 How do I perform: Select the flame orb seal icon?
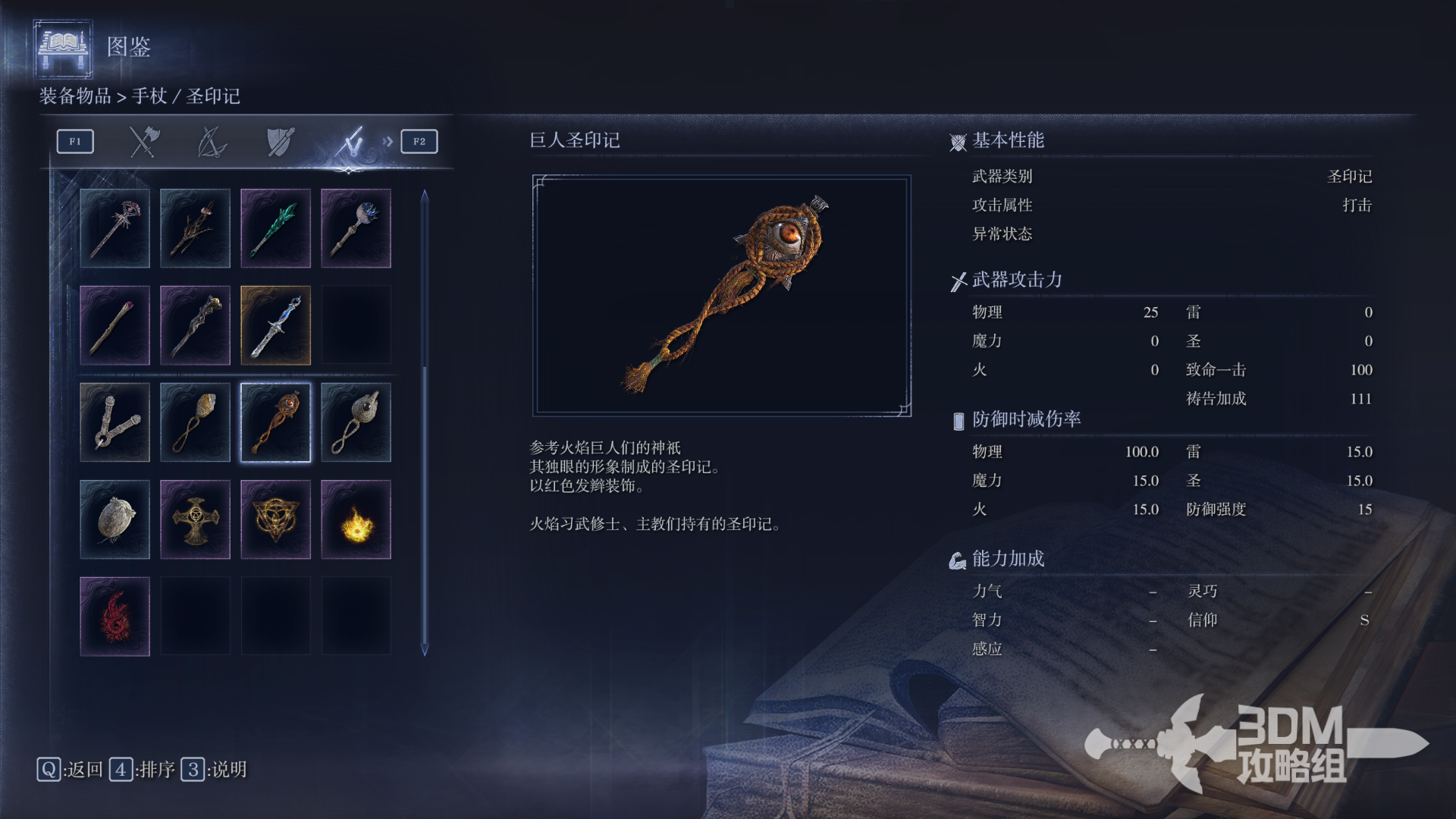coord(356,519)
